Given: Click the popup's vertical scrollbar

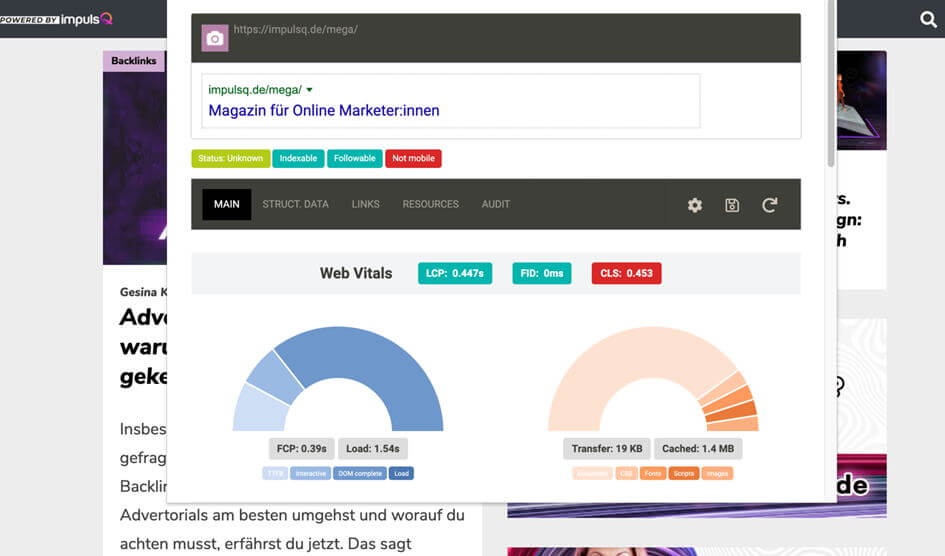Looking at the screenshot, I should pos(831,80).
